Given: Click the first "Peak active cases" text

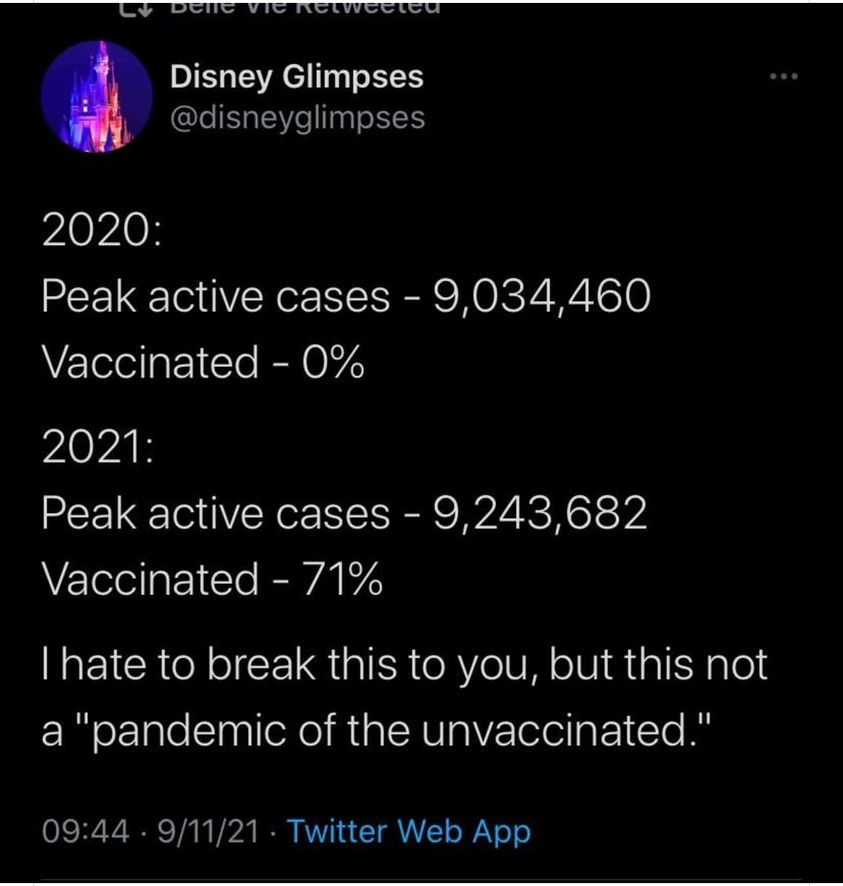Looking at the screenshot, I should (x=214, y=296).
